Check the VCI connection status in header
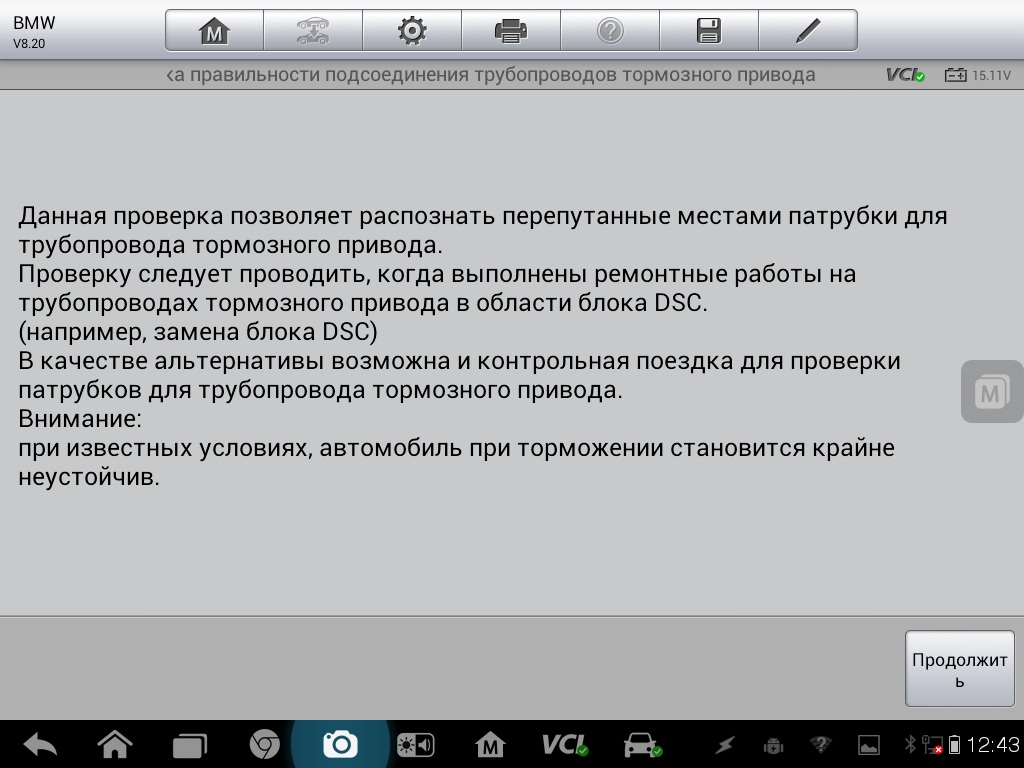The width and height of the screenshot is (1024, 768). (x=905, y=75)
